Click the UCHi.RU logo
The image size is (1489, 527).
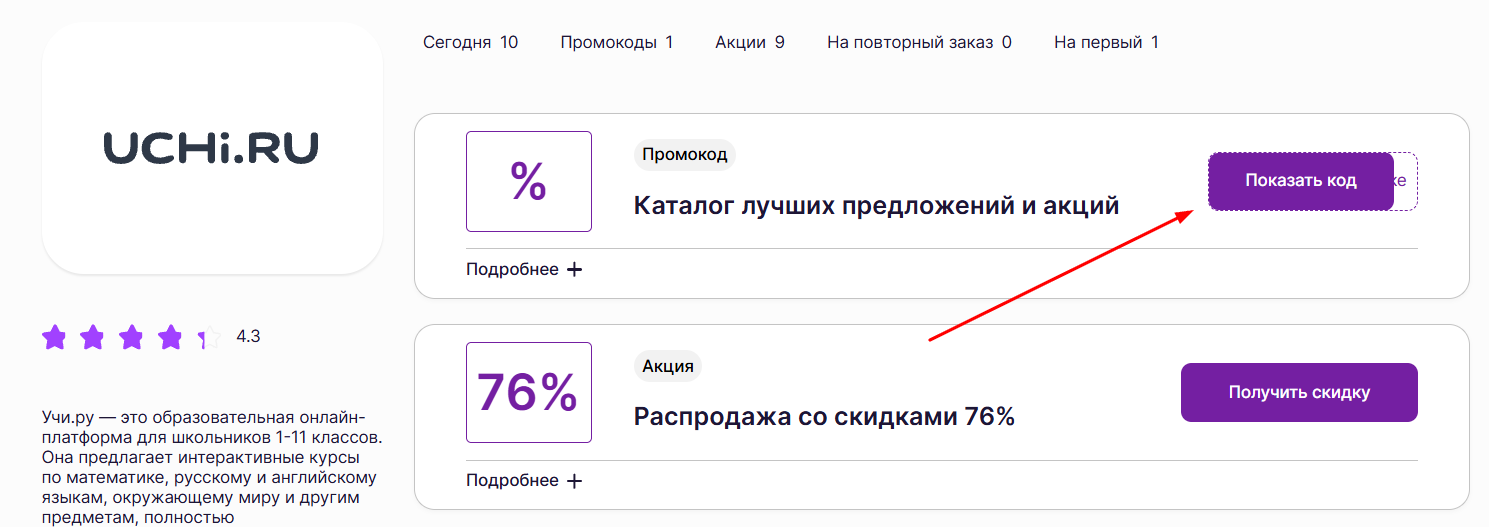[211, 148]
